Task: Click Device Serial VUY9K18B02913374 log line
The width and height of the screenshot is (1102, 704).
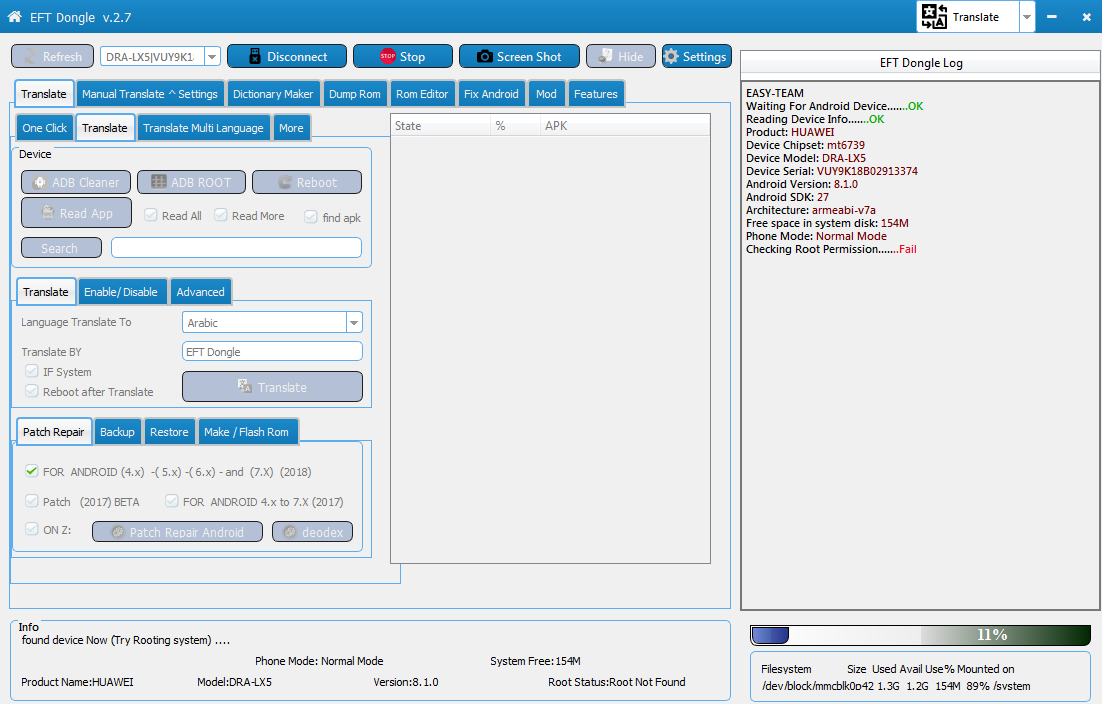Action: pos(831,171)
